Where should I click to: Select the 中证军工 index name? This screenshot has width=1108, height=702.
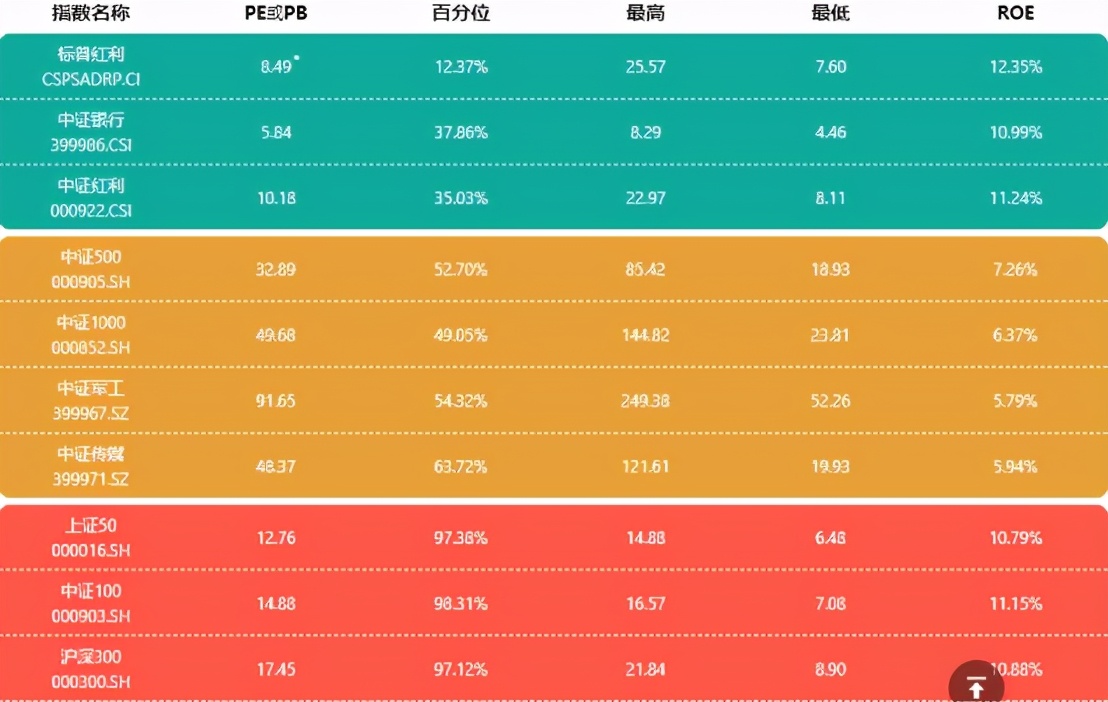90,389
